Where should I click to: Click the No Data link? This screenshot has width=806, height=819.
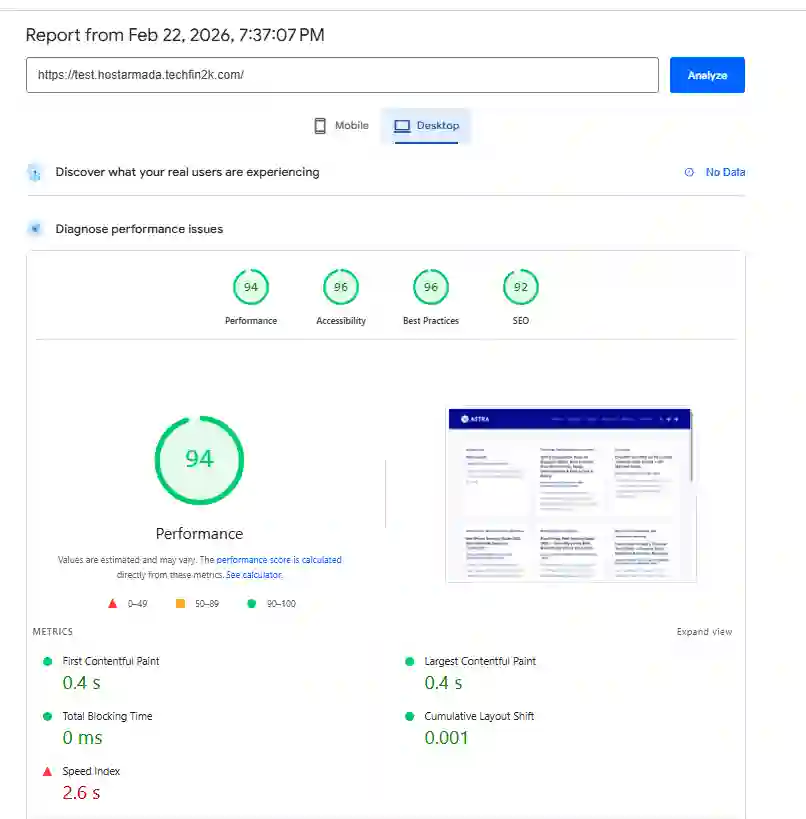(725, 172)
